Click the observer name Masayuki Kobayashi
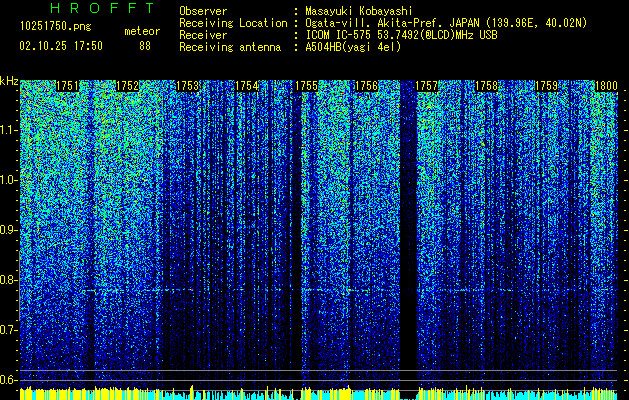This screenshot has width=629, height=400. coord(359,11)
